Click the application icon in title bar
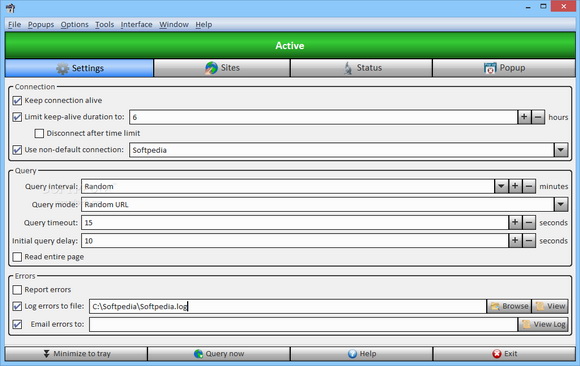Viewport: 580px width, 366px height. [10, 7]
